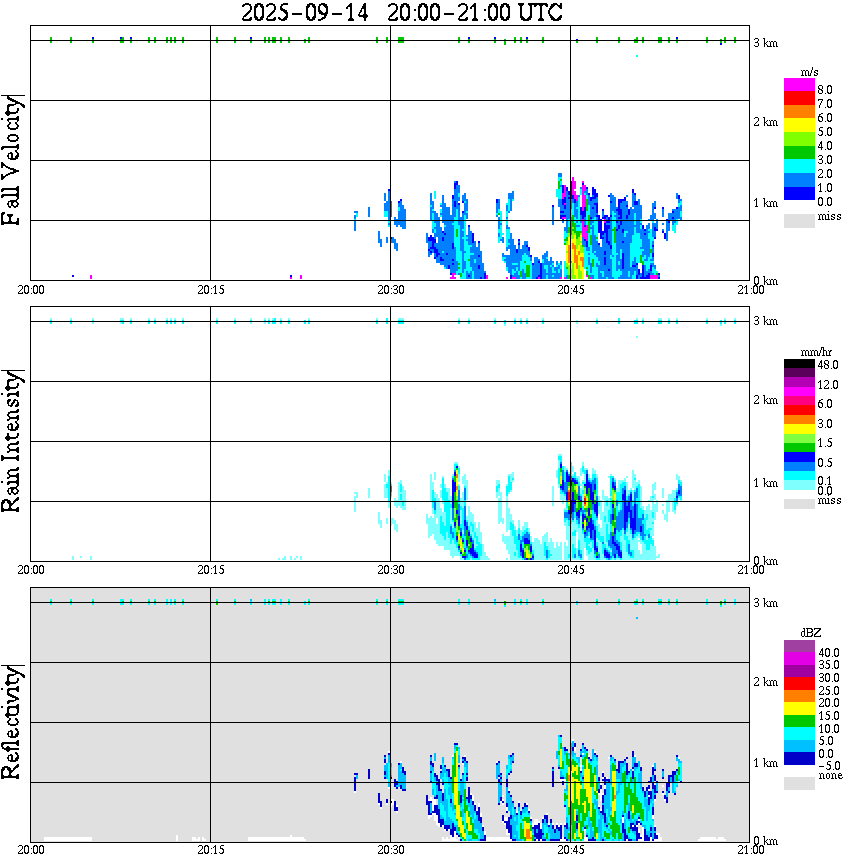The image size is (850, 868).
Task: Select cyan 2.0 m/s legend swatch
Action: tap(799, 167)
